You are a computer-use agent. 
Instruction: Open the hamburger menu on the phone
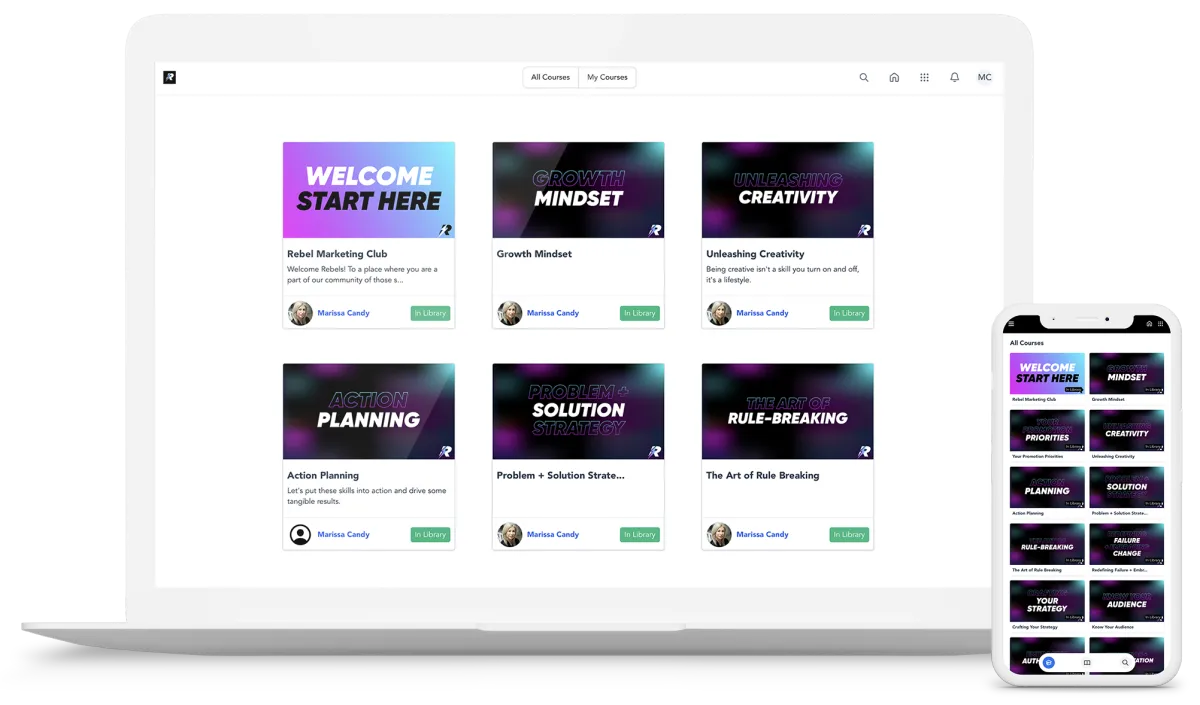(x=1011, y=324)
